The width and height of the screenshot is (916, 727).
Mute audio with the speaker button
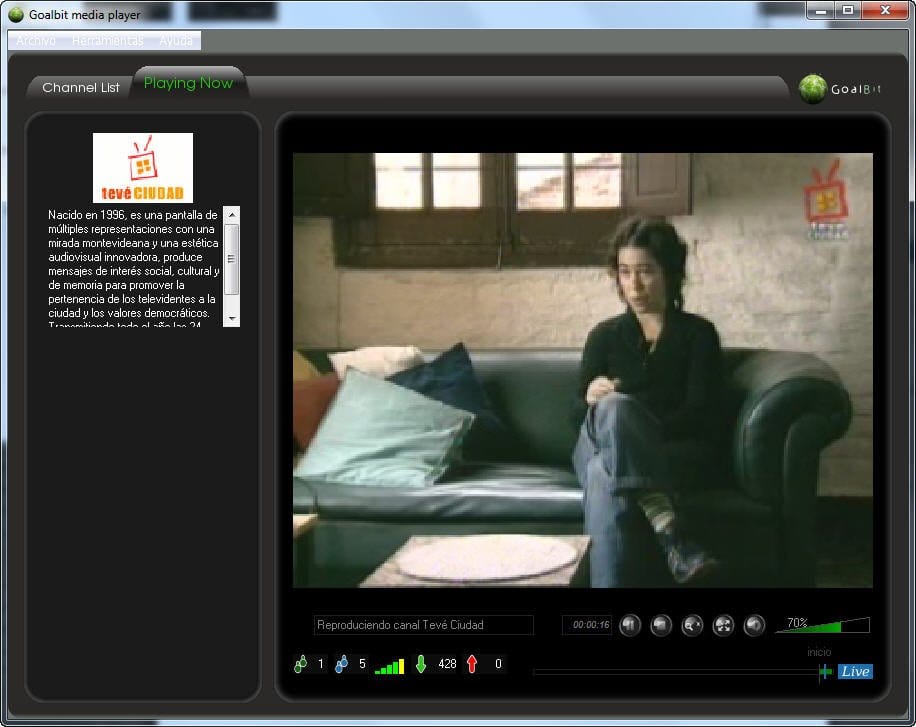754,625
